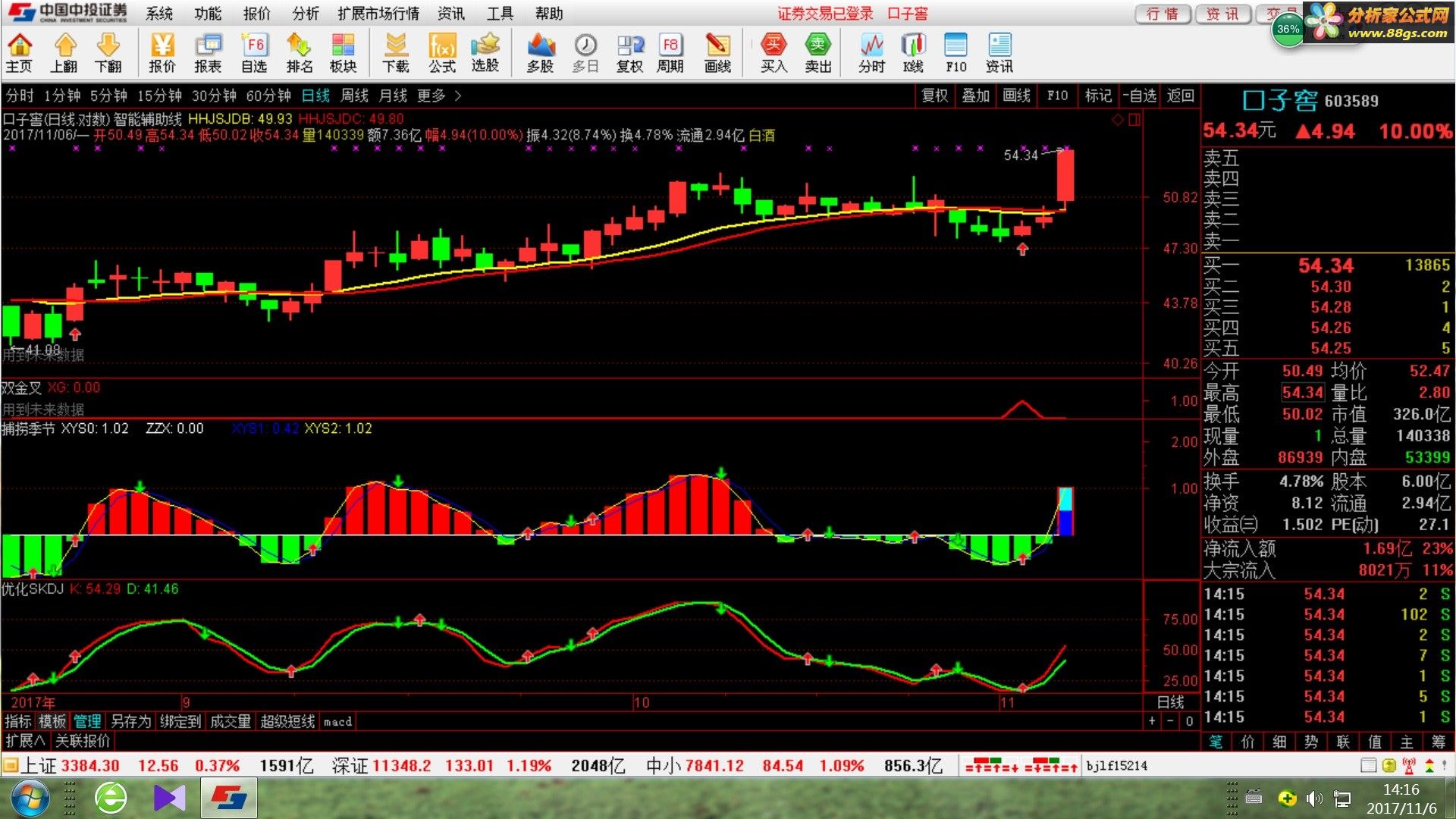Open the 公式 formula manager icon

pyautogui.click(x=442, y=53)
